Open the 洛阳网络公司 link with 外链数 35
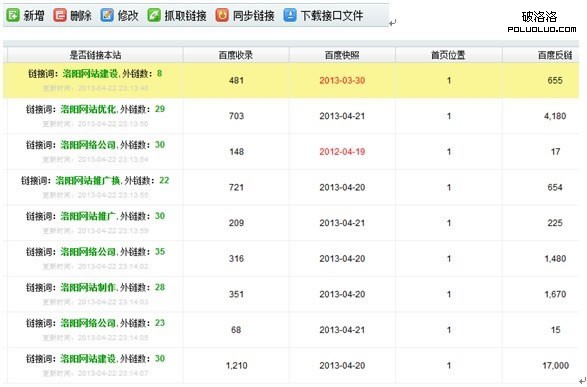587x387 pixels. click(88, 252)
